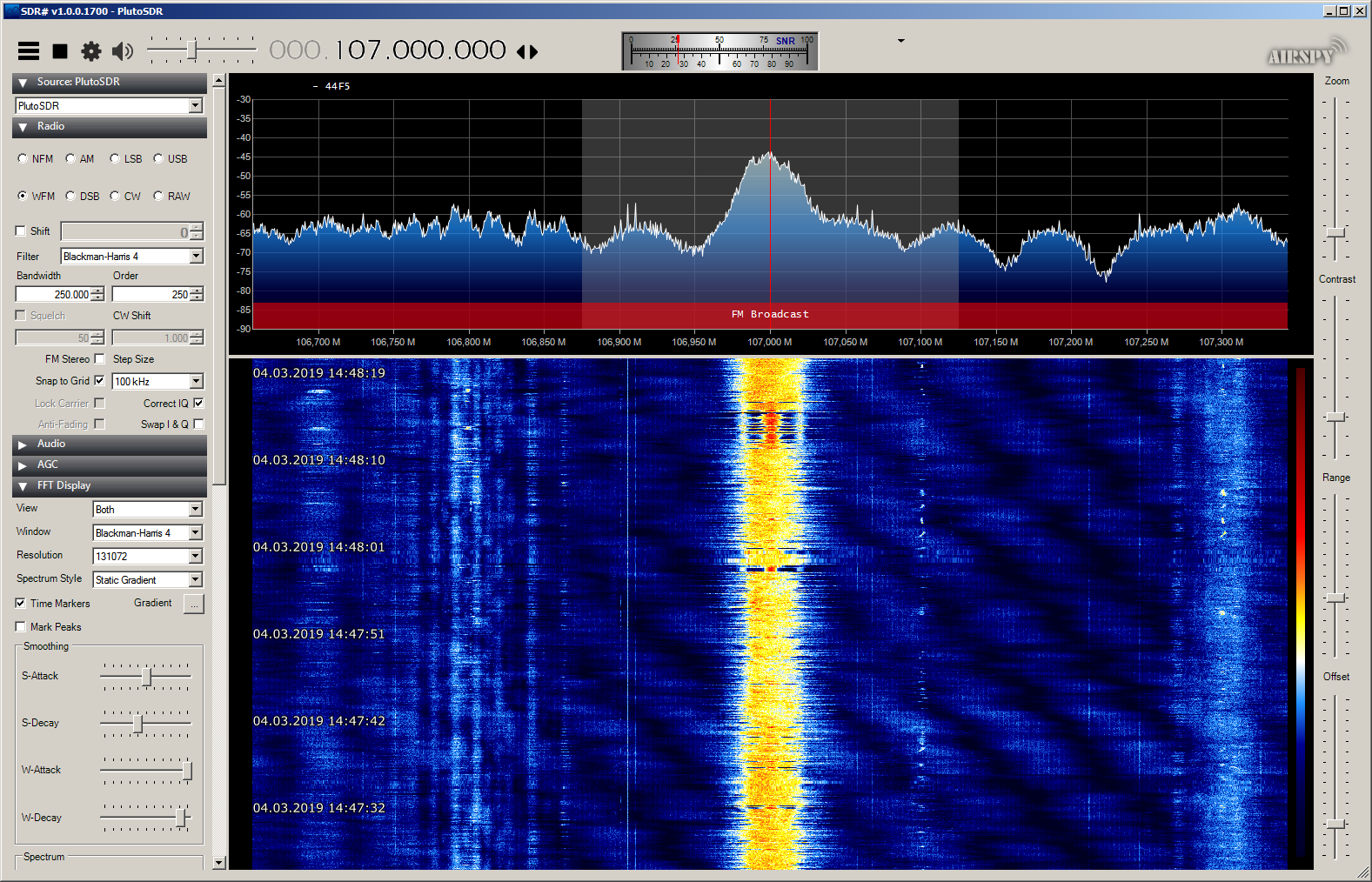Enable the Mark Peaks checkbox
Viewport: 1372px width, 882px height.
click(x=20, y=627)
